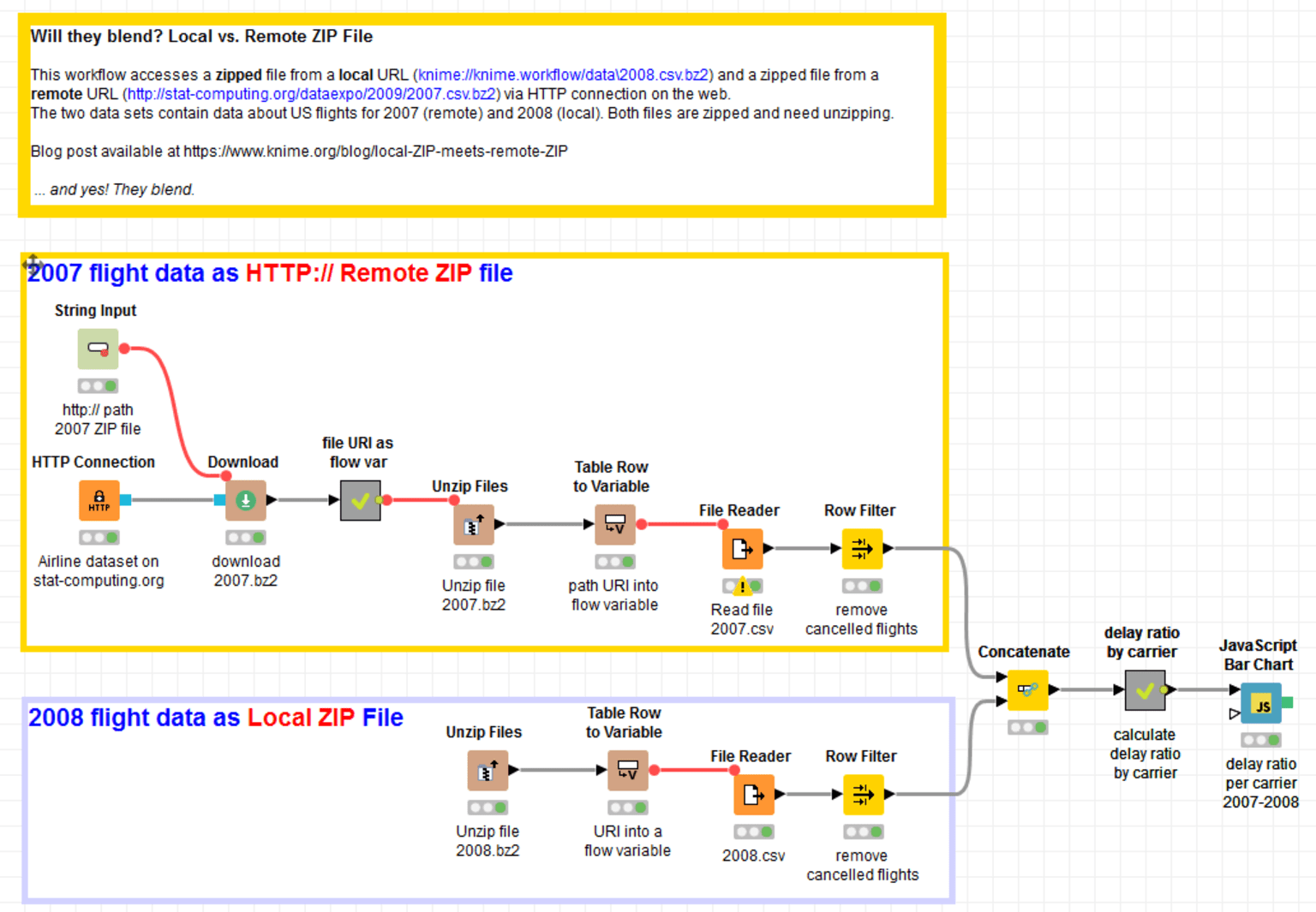Select the 'URI into a flow variable' node
The image size is (1316, 912).
[x=628, y=770]
